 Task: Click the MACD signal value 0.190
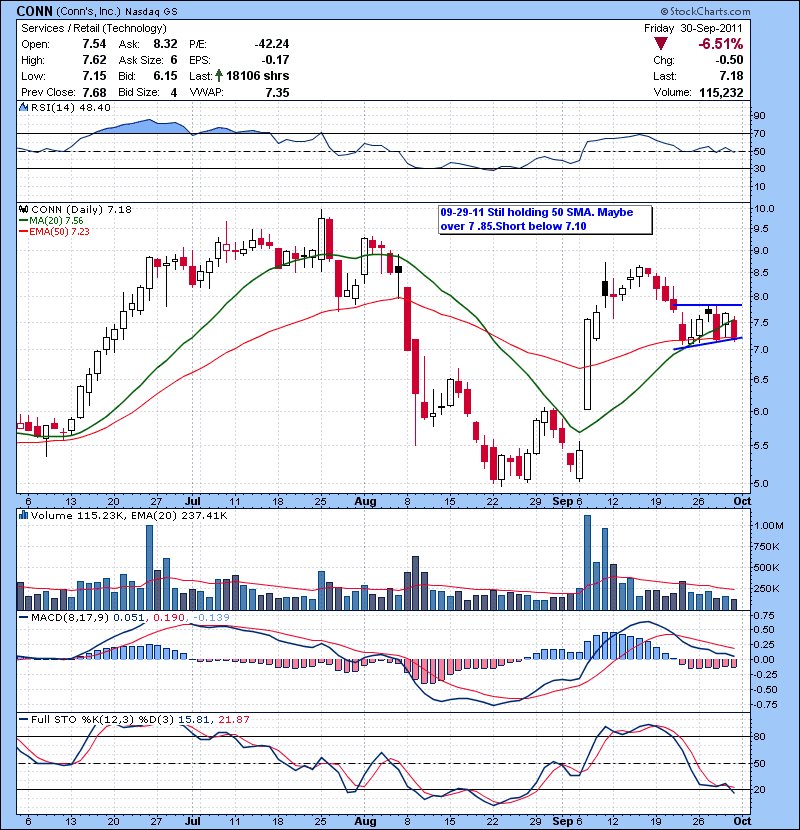pos(169,617)
